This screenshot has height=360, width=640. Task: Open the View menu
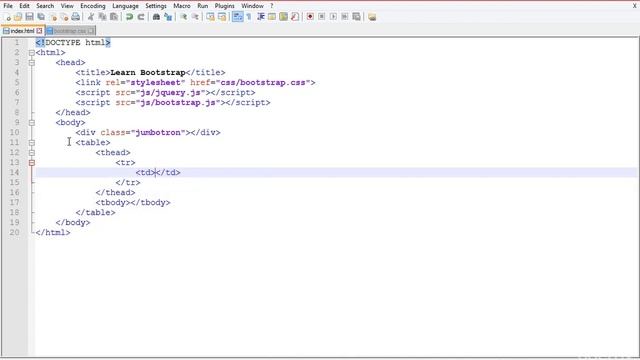pyautogui.click(x=67, y=6)
